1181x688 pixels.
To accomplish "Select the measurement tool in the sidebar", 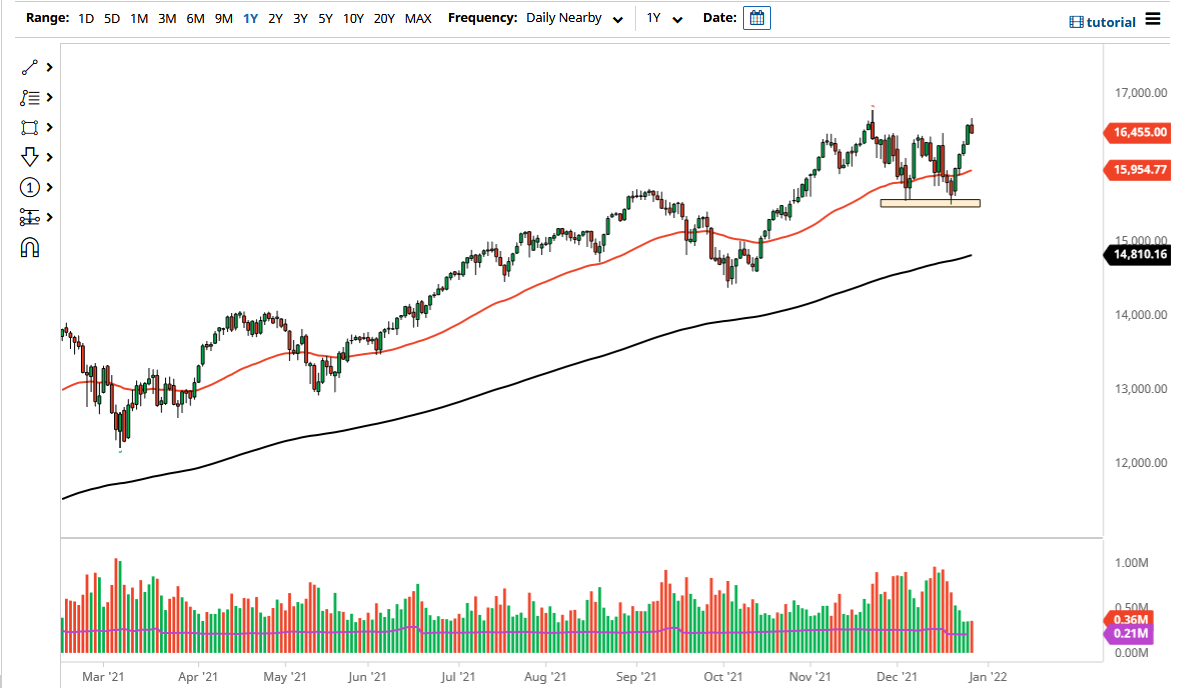I will (x=31, y=217).
